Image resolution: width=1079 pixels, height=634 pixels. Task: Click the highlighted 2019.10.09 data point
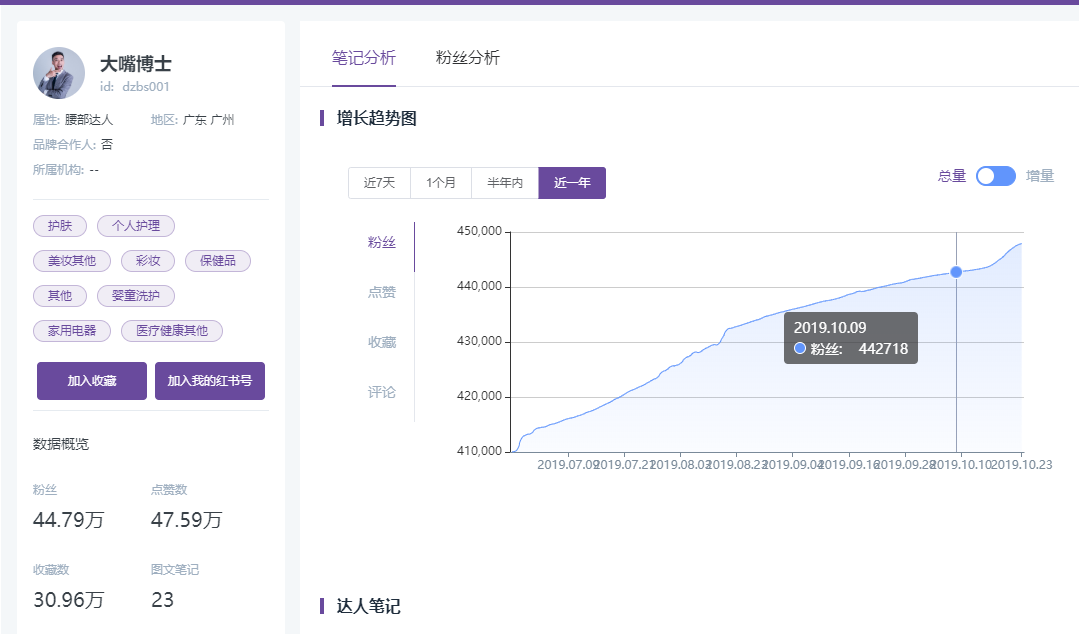click(956, 273)
